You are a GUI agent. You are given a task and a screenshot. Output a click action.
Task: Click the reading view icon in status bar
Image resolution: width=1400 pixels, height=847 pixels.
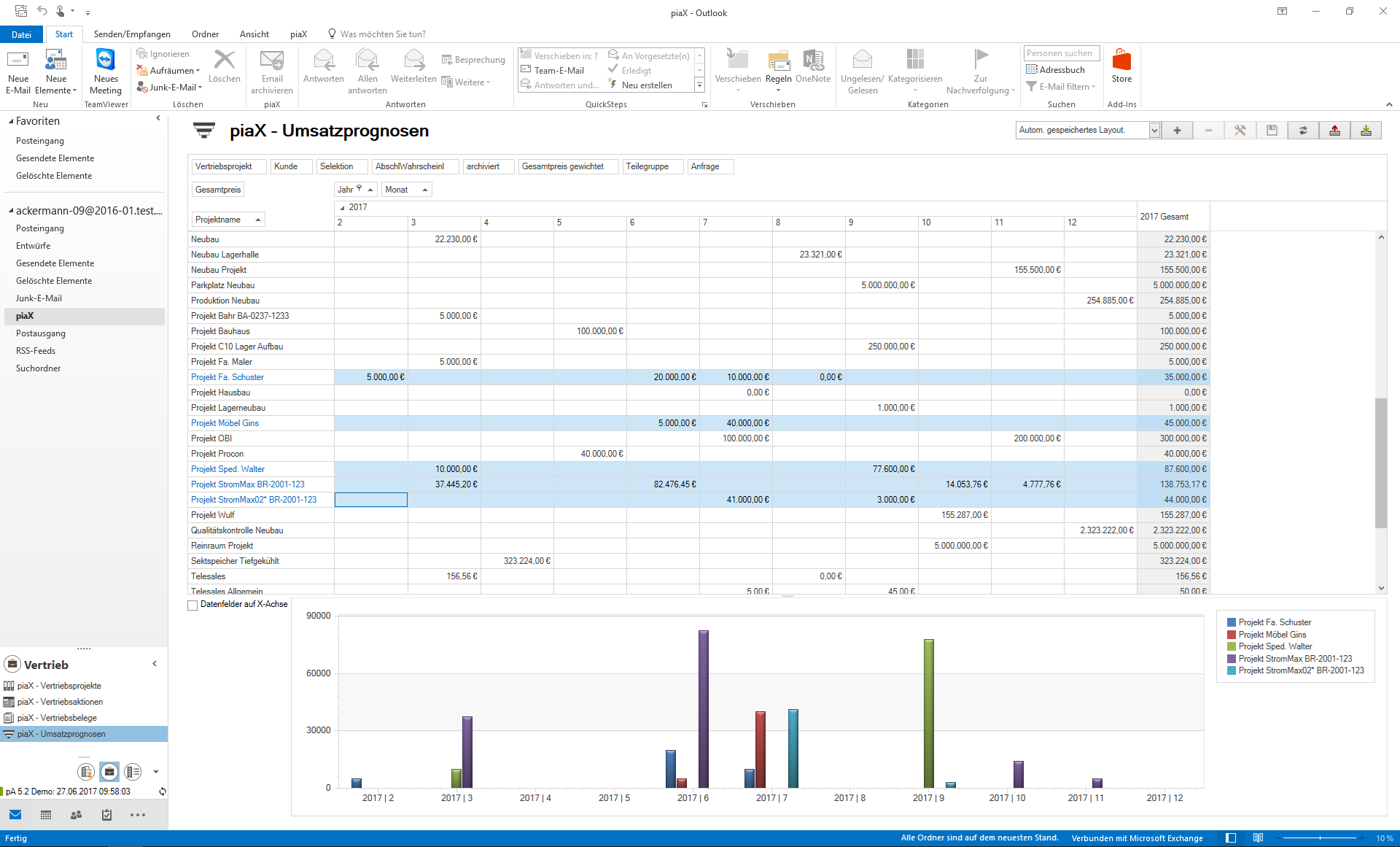coord(1258,838)
